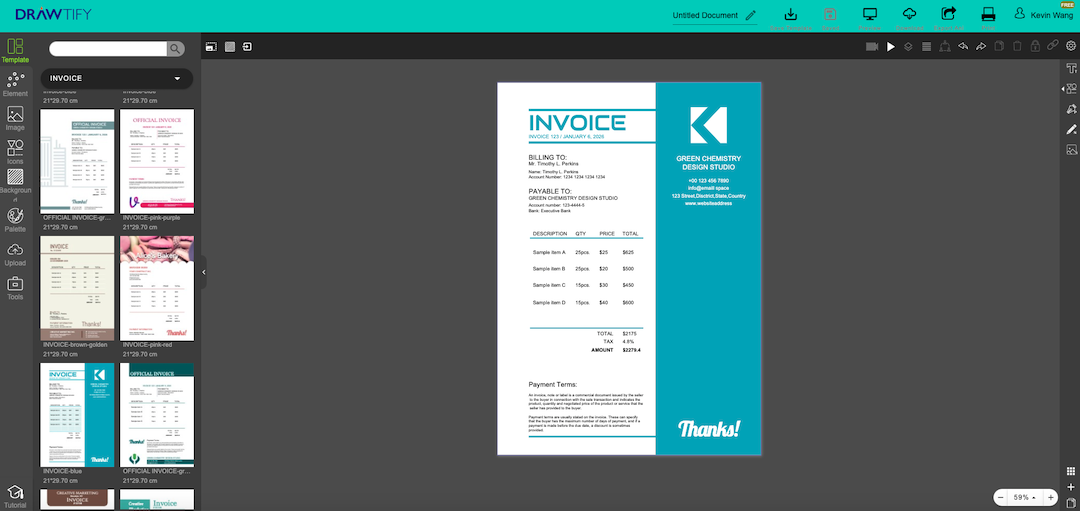Select INVOICE-pink-red bakery template thumbnail
The width and height of the screenshot is (1080, 511).
(x=157, y=289)
